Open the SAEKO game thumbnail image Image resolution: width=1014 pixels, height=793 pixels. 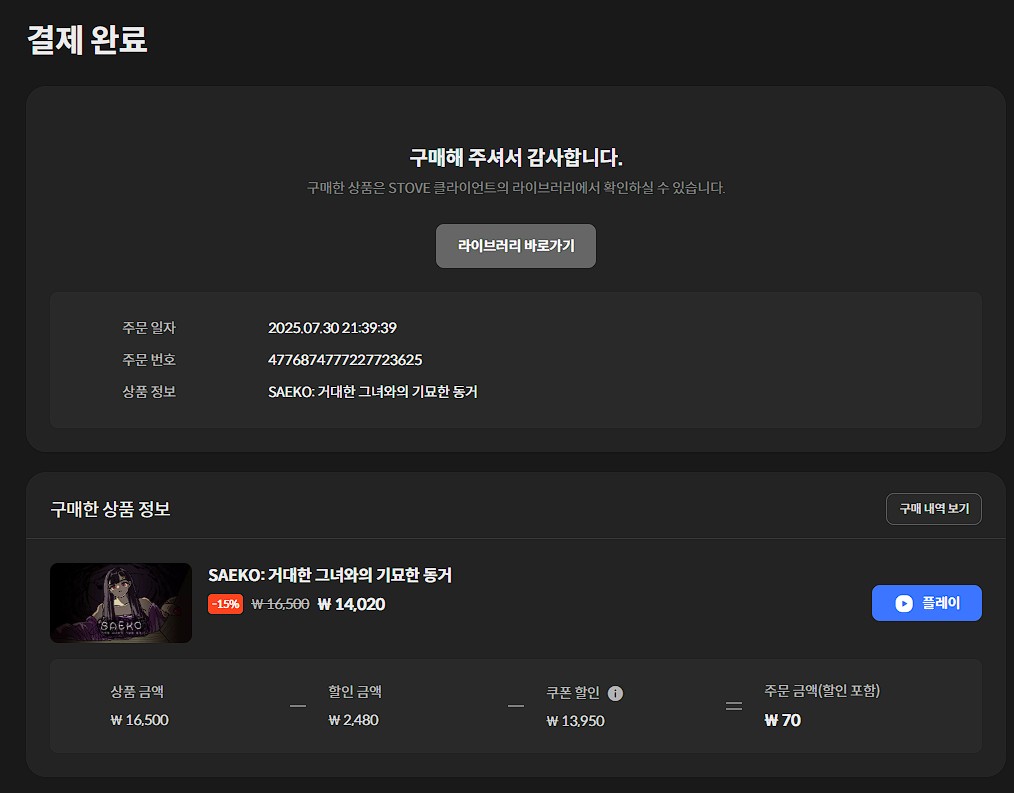(x=121, y=603)
